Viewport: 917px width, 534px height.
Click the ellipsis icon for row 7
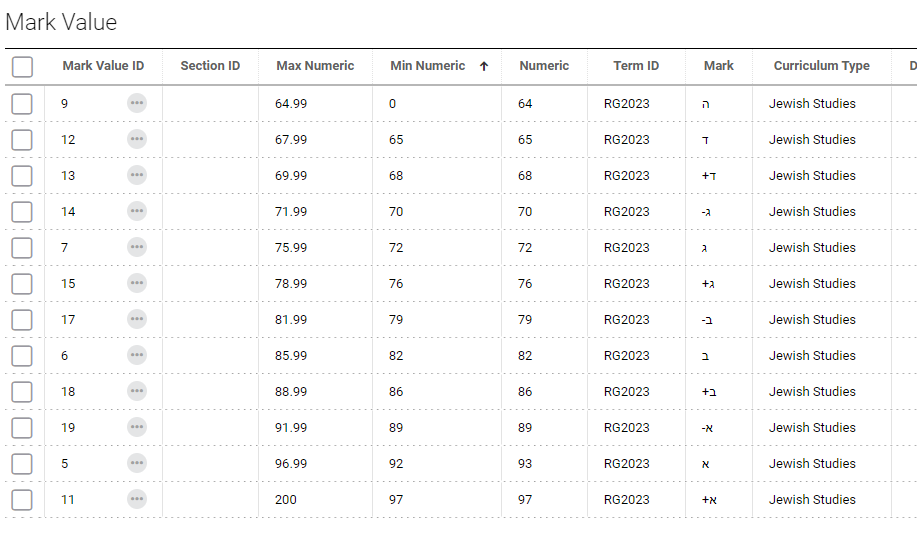point(137,247)
